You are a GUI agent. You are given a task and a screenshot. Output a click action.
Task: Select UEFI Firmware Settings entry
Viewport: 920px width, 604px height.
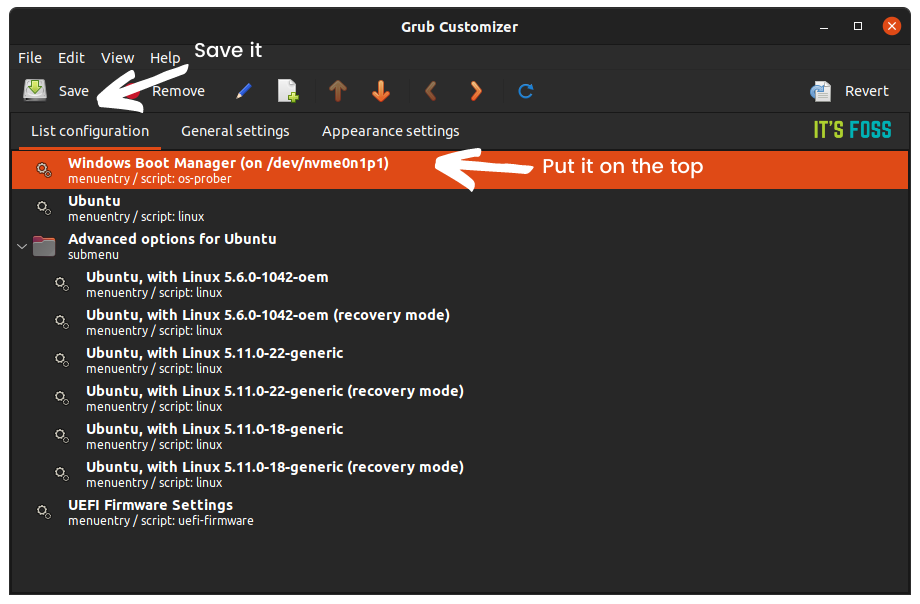460,512
